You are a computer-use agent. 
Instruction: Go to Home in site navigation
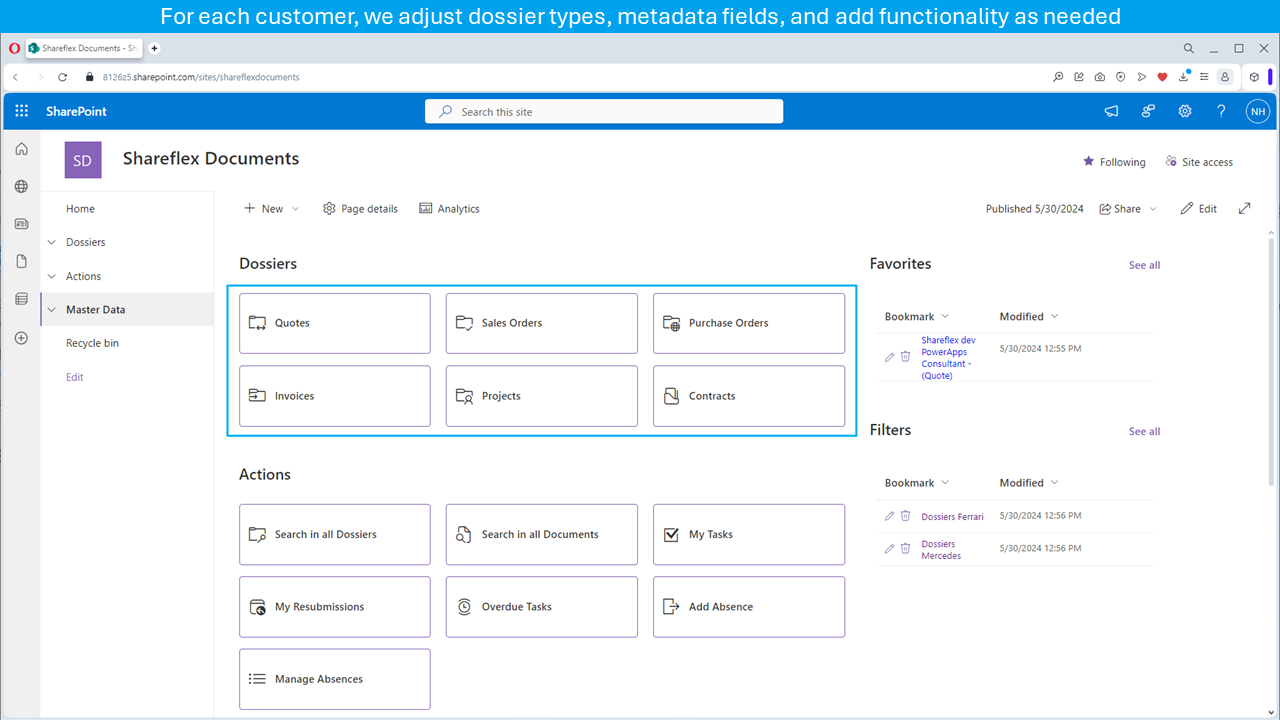[x=80, y=209]
